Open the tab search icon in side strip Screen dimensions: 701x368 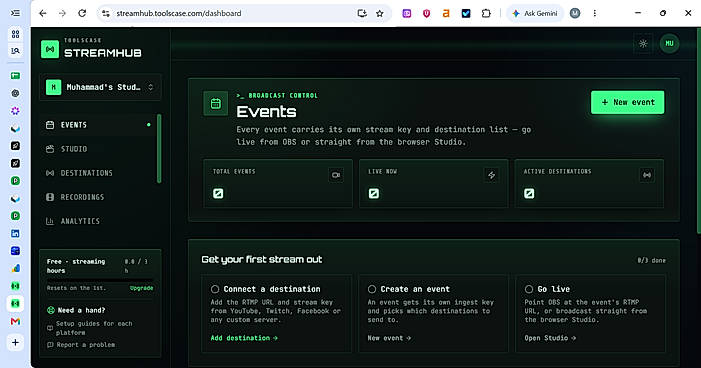(x=15, y=51)
